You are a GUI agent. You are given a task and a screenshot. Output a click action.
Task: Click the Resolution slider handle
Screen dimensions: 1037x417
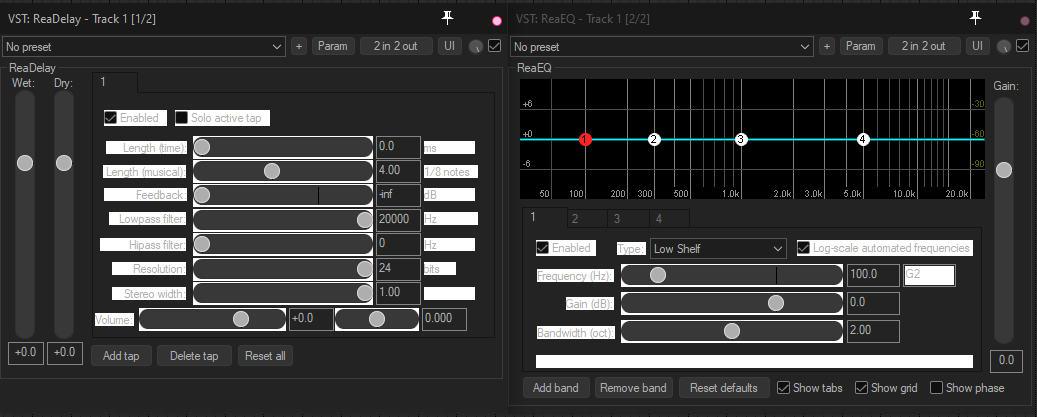pyautogui.click(x=364, y=269)
